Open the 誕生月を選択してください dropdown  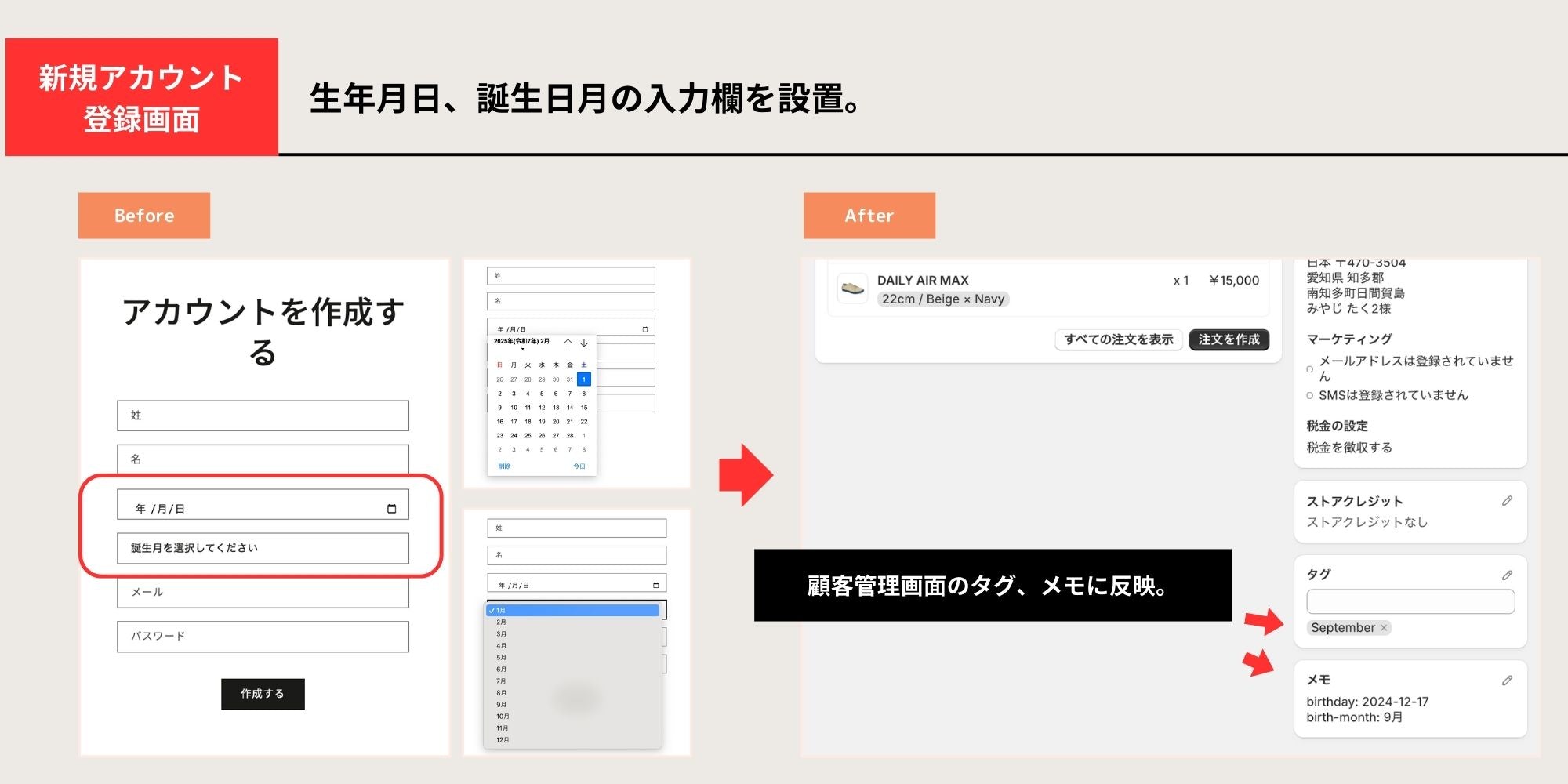point(263,548)
